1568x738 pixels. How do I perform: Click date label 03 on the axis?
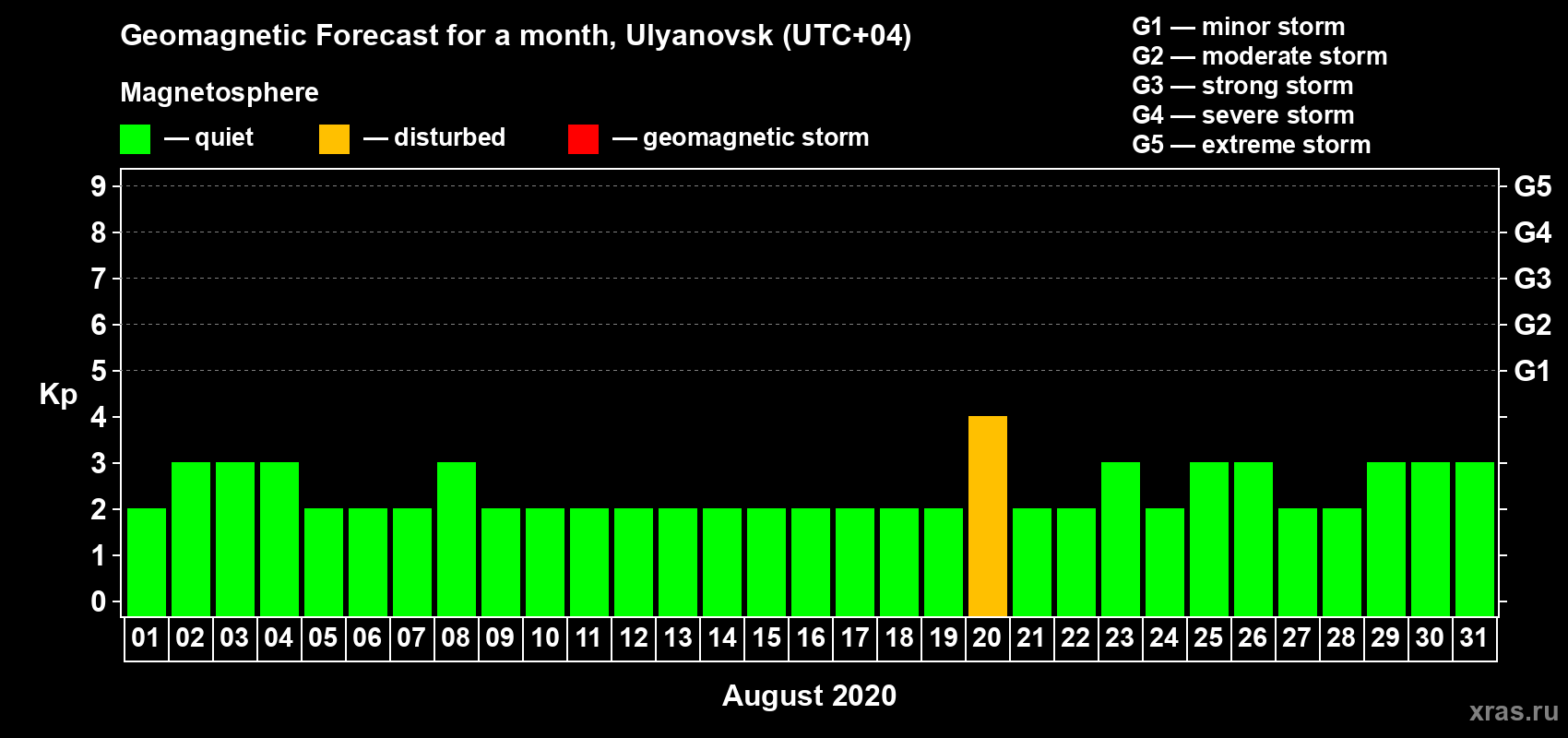coord(234,637)
